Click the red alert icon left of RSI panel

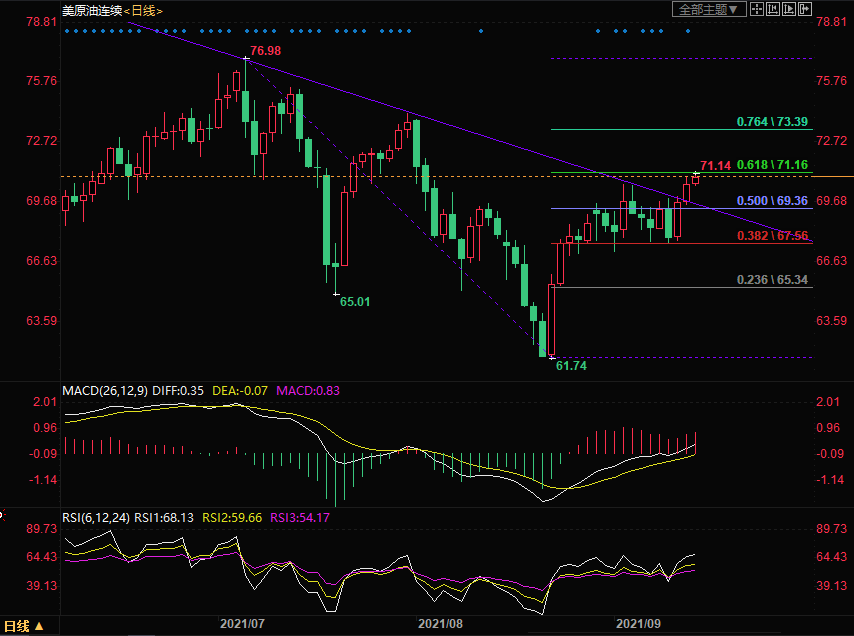[x=2, y=516]
